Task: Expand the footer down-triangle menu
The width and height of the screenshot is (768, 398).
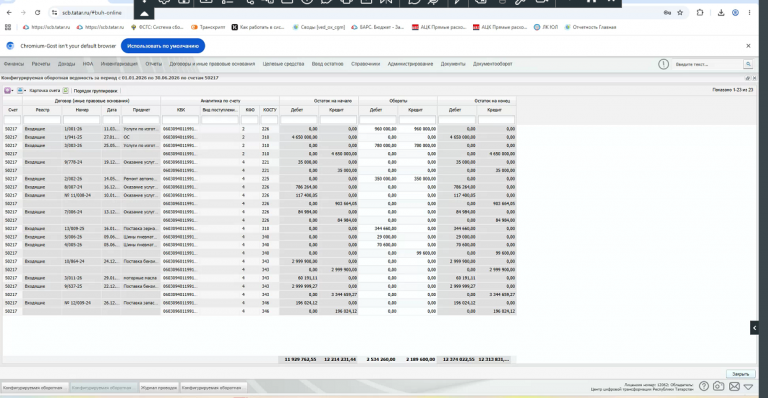Action: coord(748,387)
